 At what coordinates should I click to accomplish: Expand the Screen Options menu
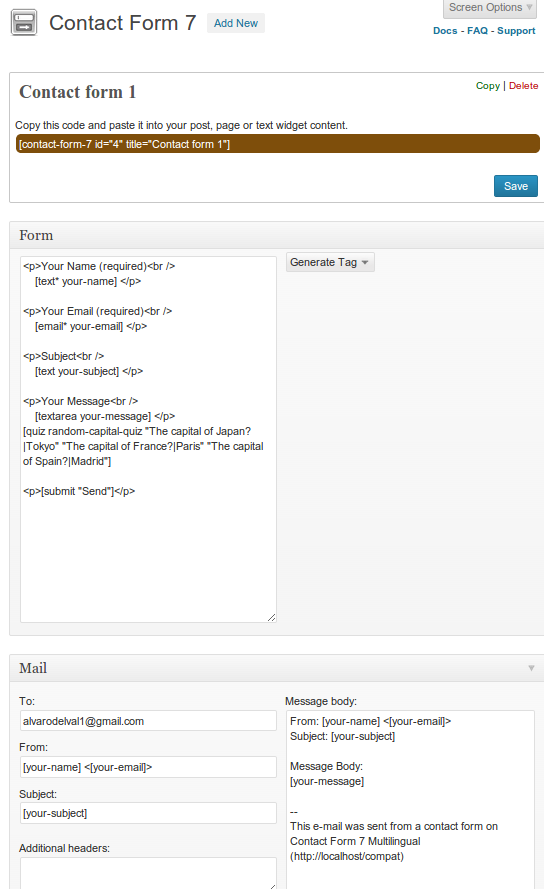490,8
